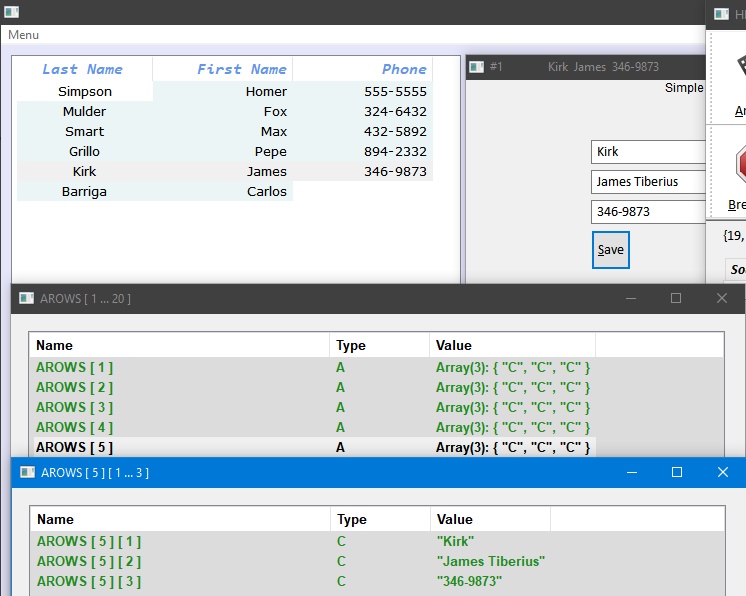Click Value header in AROWS [5][1...3] window
746x596 pixels.
pos(491,519)
